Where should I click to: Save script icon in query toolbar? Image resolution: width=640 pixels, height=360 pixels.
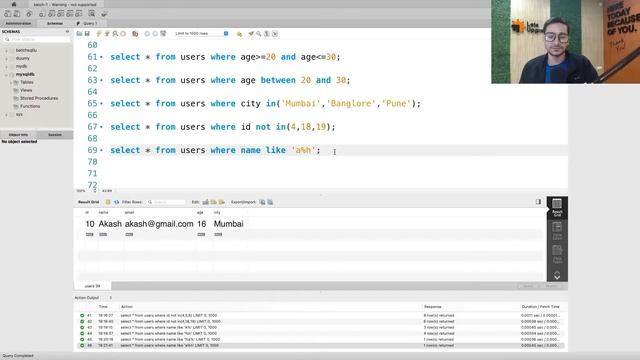(87, 33)
